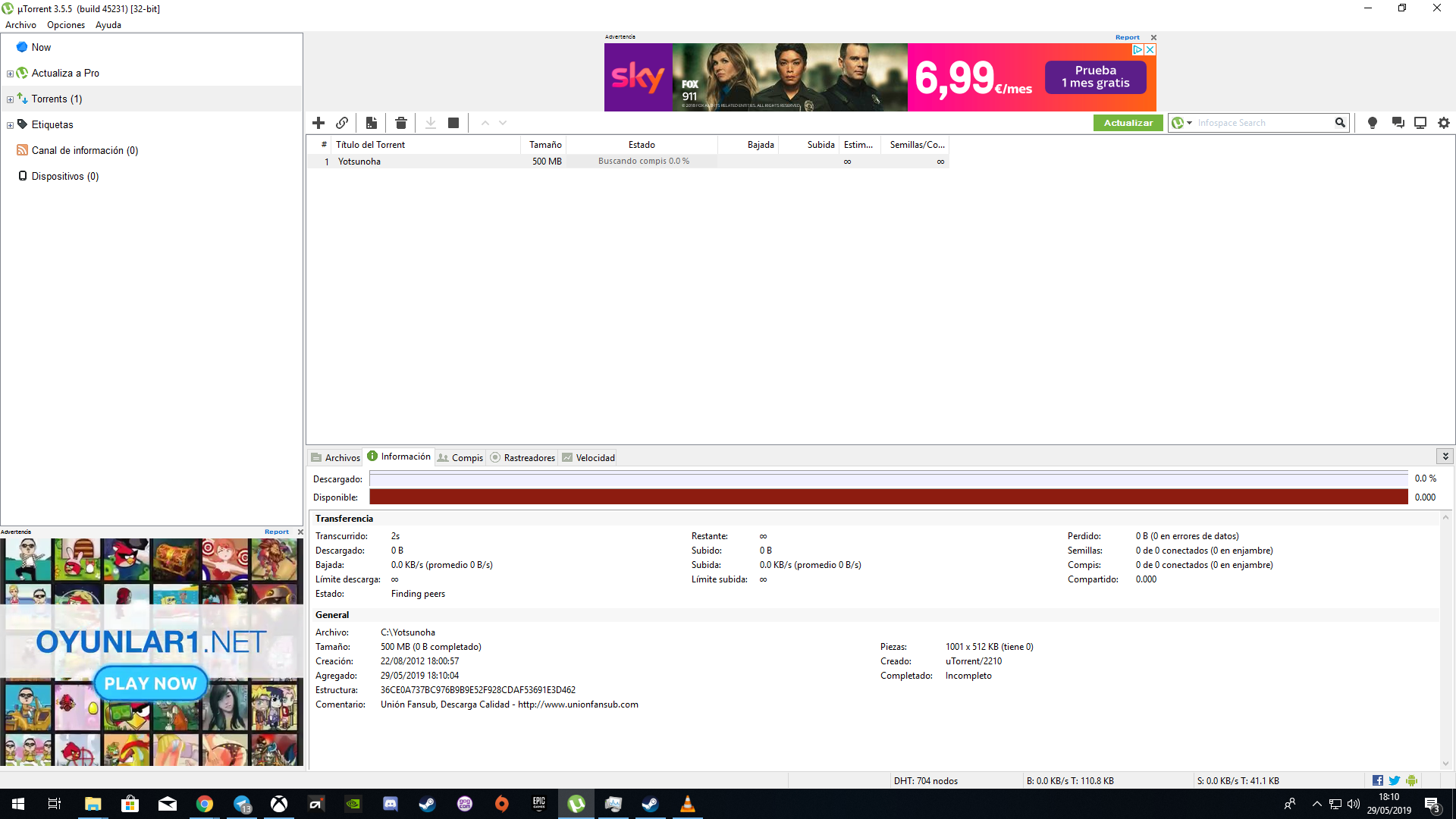Click the red Disponible availability bar
Image resolution: width=1456 pixels, height=819 pixels.
[889, 497]
